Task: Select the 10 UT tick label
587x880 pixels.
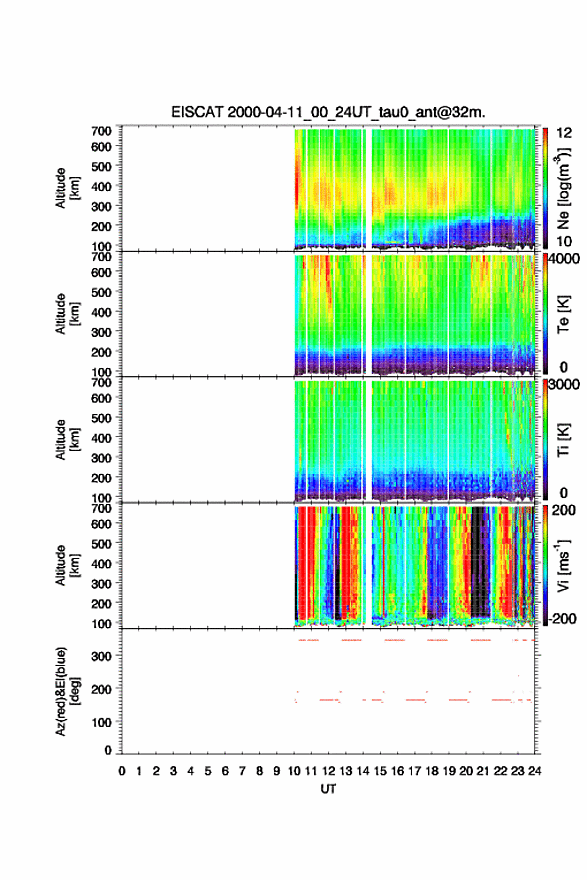Action: [294, 771]
